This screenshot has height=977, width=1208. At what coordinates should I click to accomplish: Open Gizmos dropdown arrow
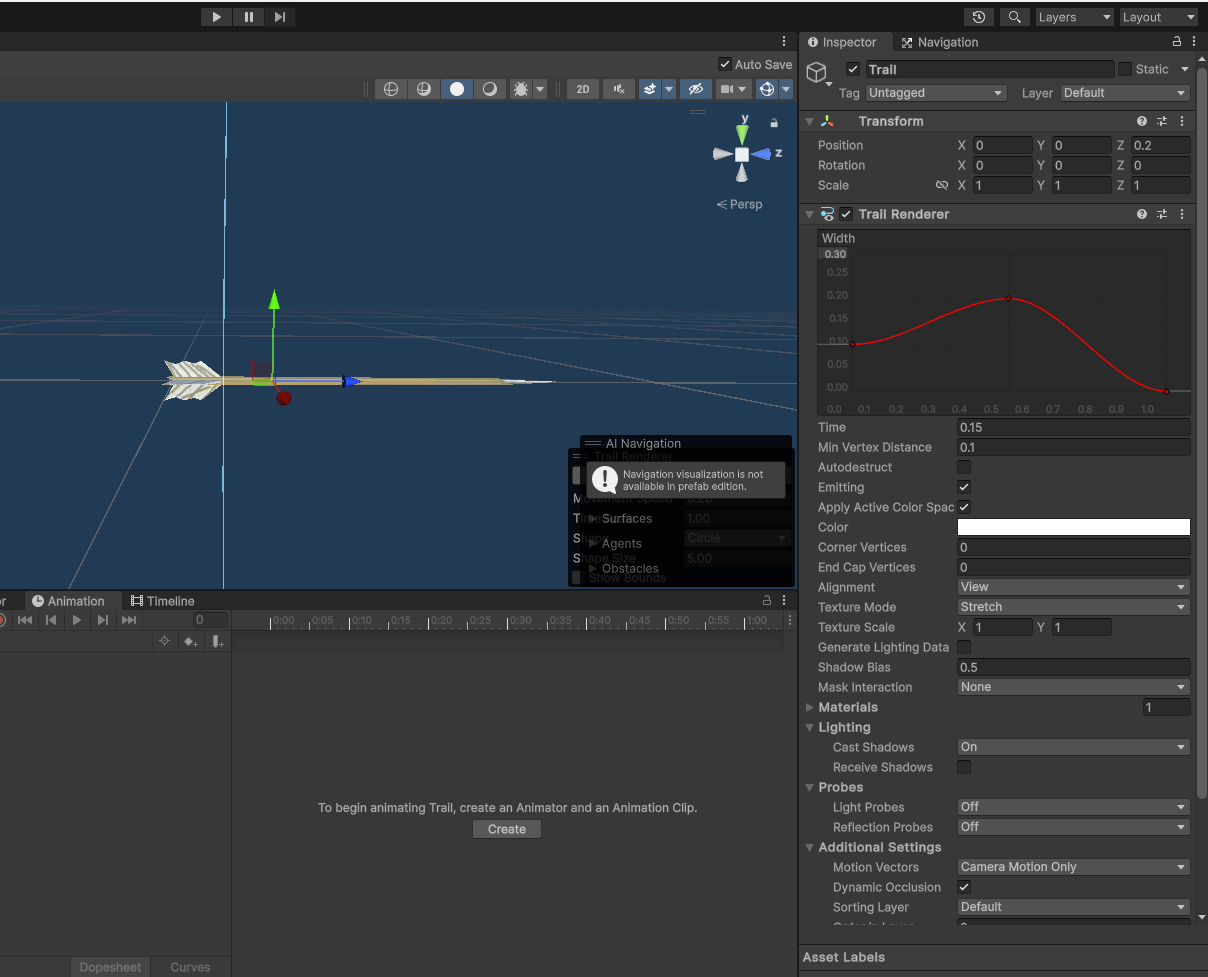coord(786,89)
